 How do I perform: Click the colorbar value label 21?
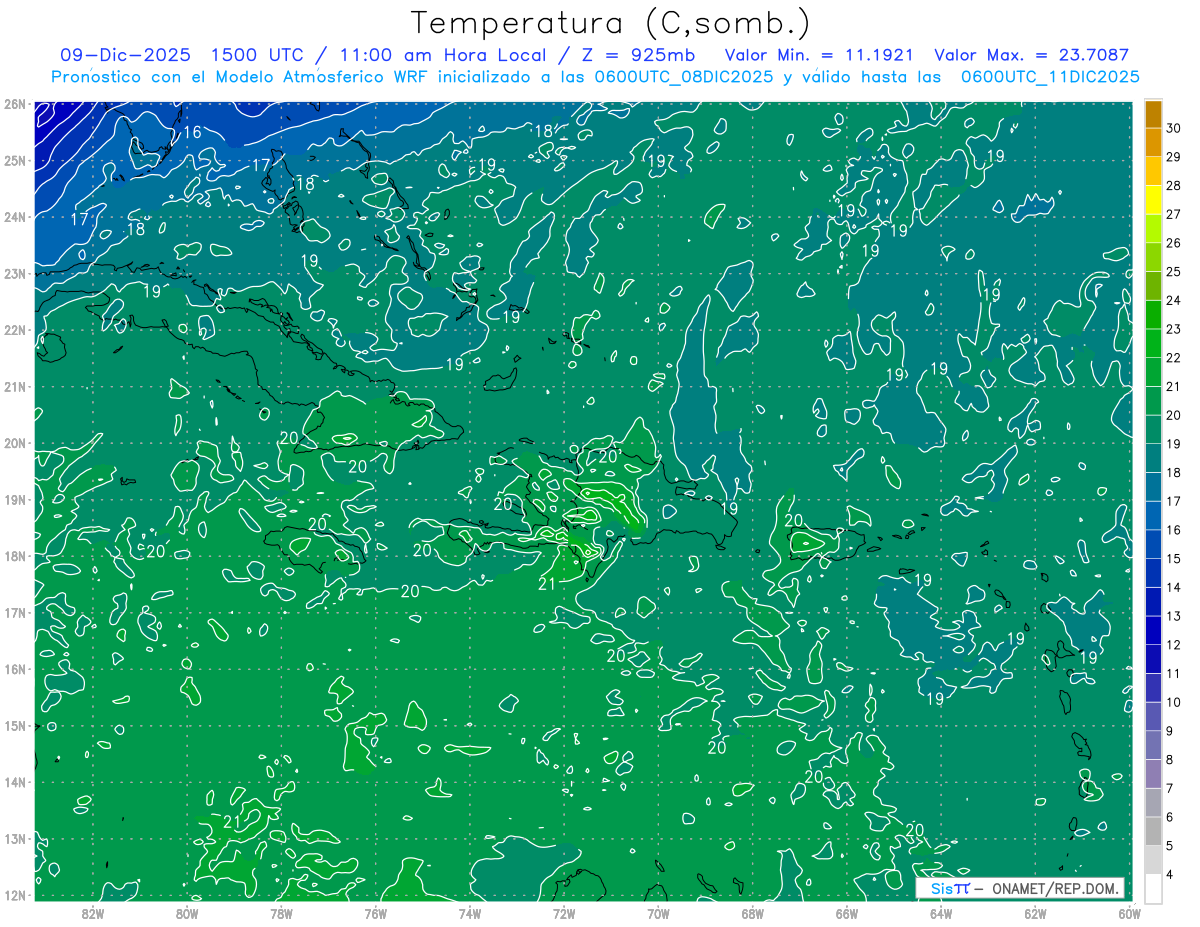pyautogui.click(x=1173, y=386)
